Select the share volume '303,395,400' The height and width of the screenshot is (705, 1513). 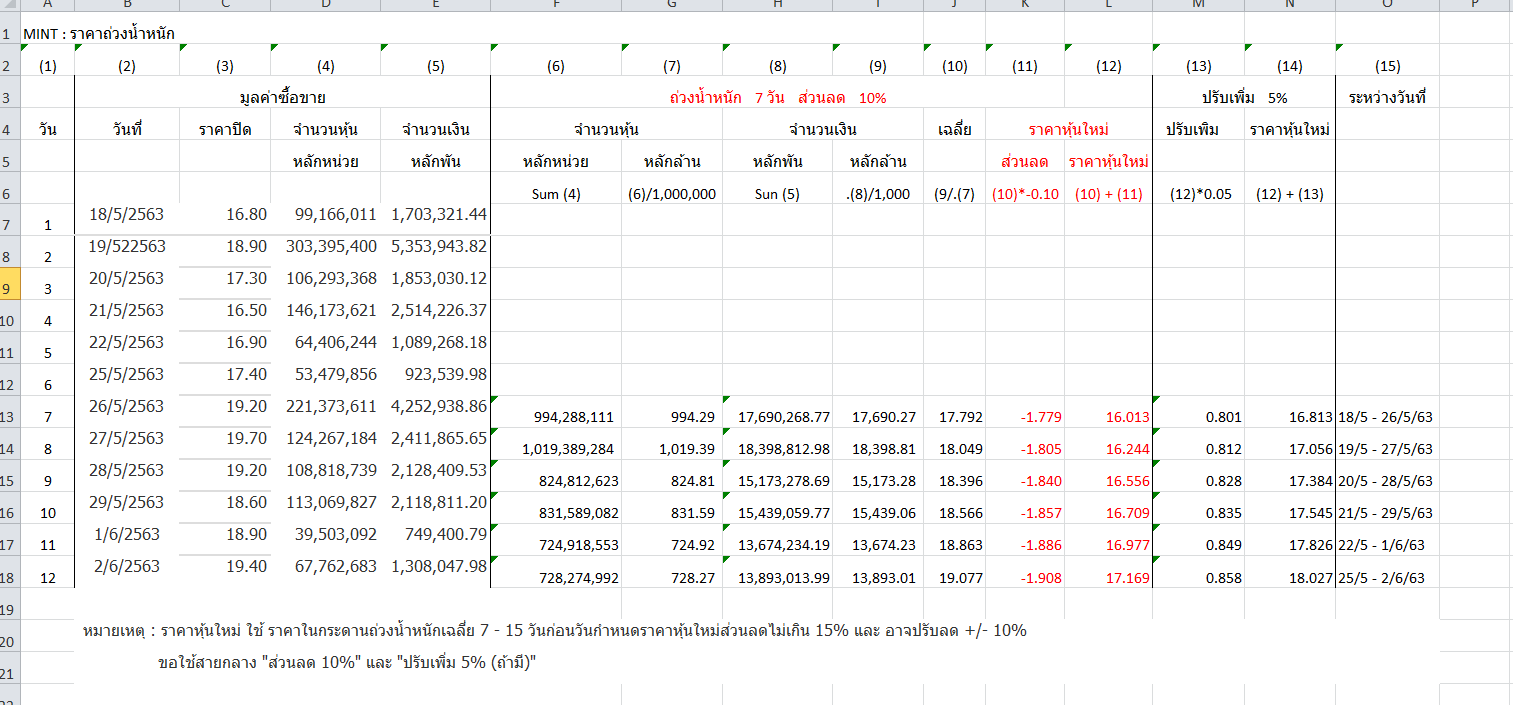[x=331, y=246]
